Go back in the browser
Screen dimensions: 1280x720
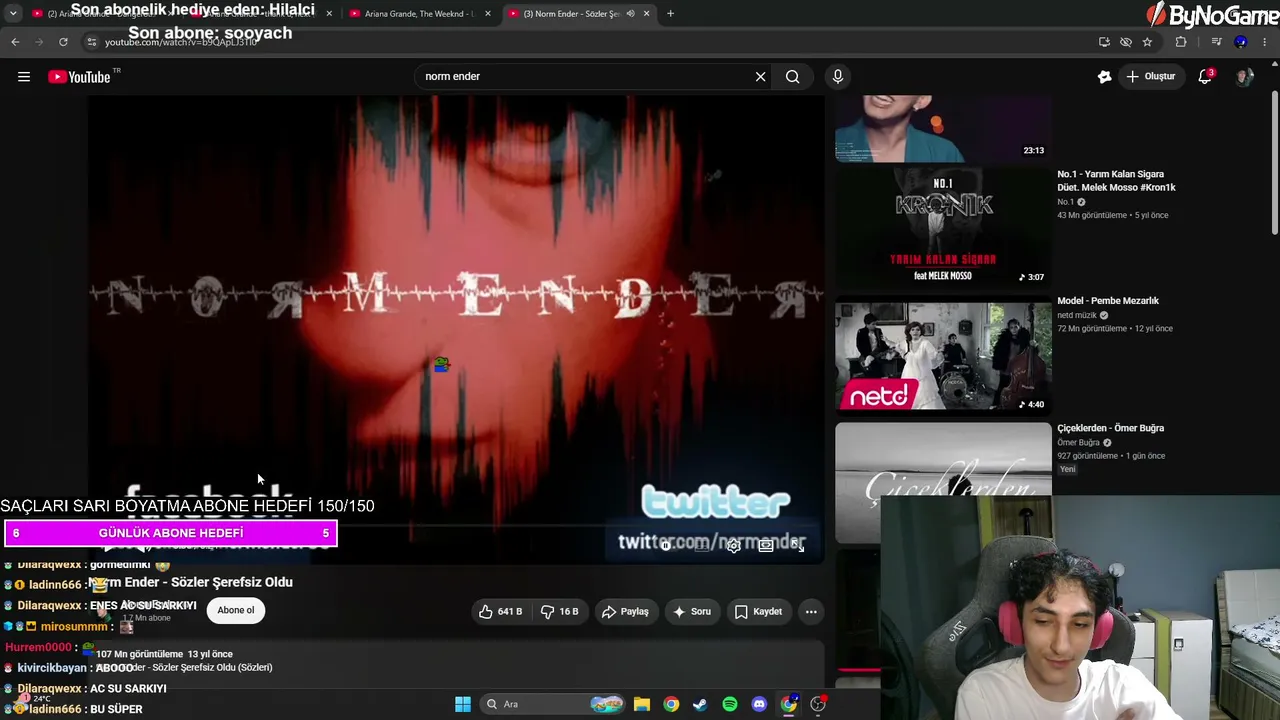tap(15, 42)
